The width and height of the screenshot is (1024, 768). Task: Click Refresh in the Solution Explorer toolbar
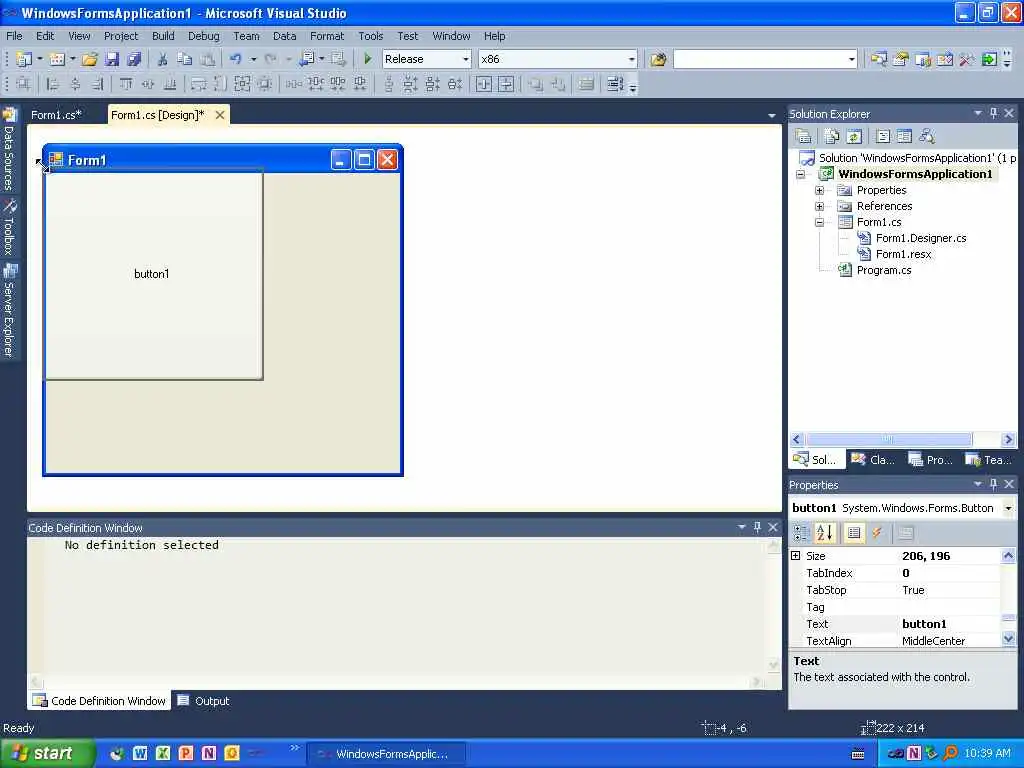pos(854,136)
